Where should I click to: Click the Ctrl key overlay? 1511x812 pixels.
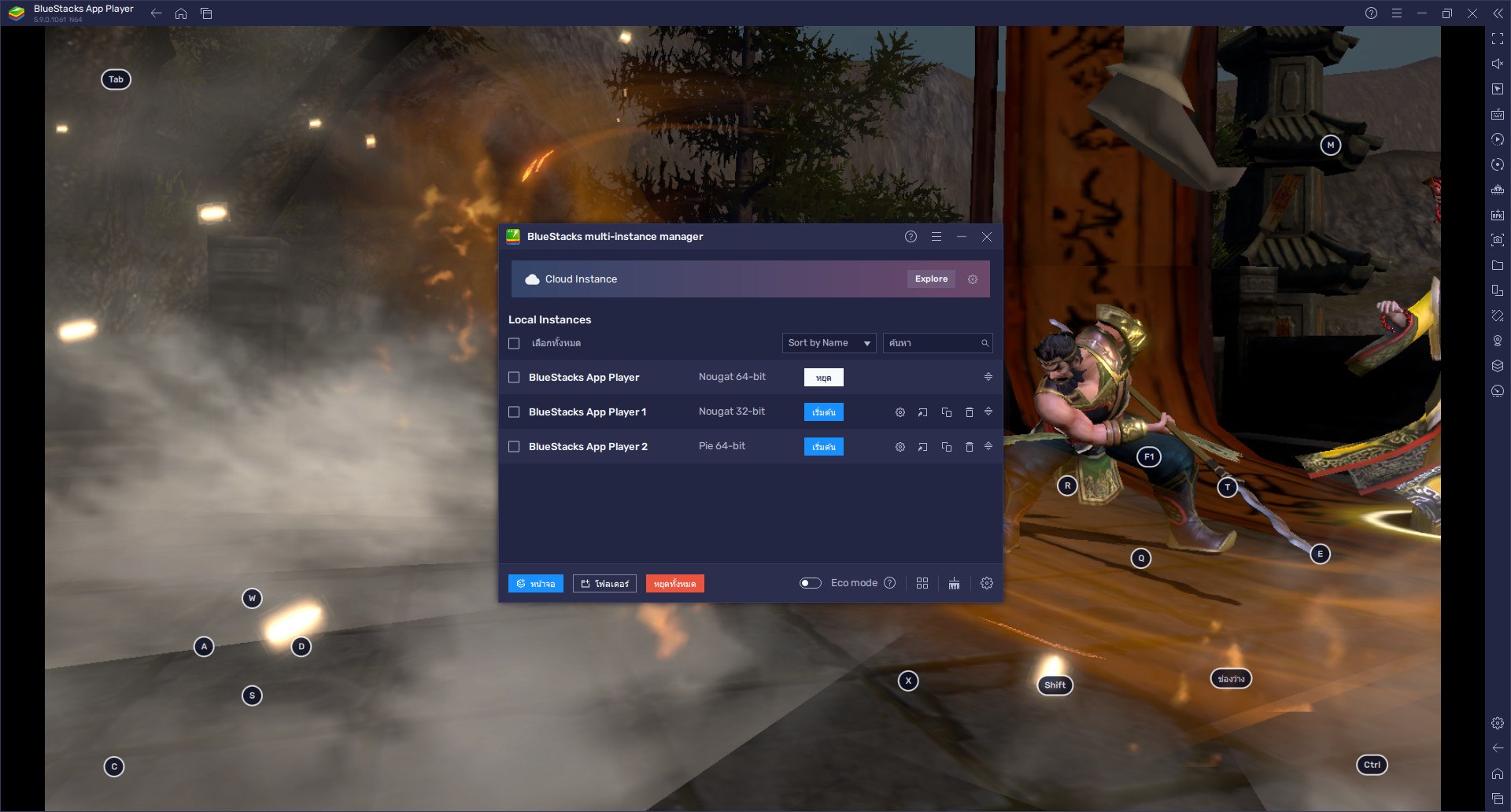click(1372, 765)
